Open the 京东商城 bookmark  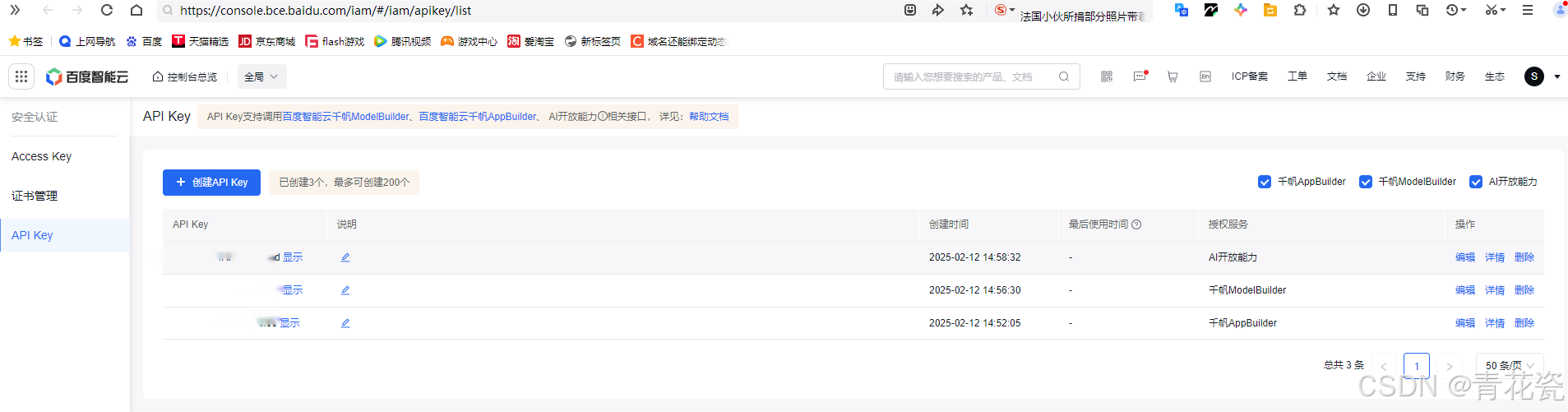pyautogui.click(x=266, y=41)
